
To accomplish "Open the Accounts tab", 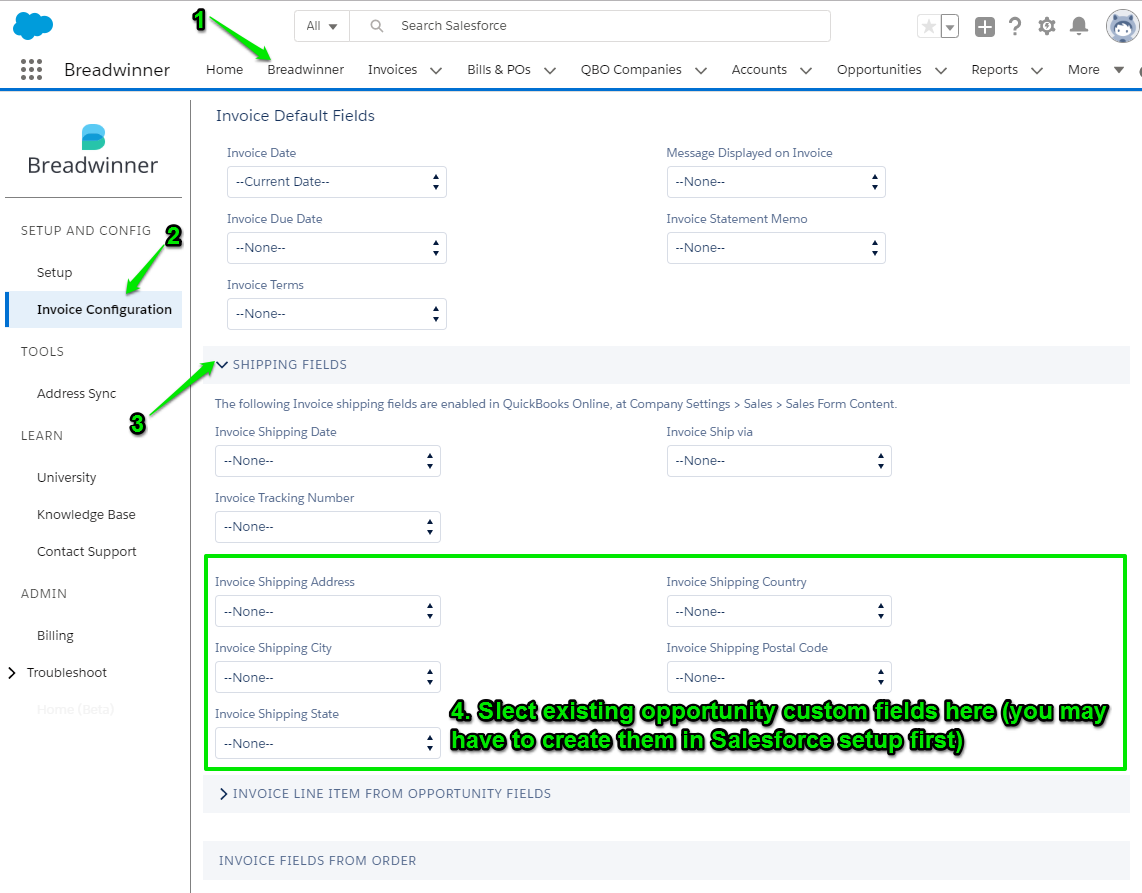I will point(759,69).
